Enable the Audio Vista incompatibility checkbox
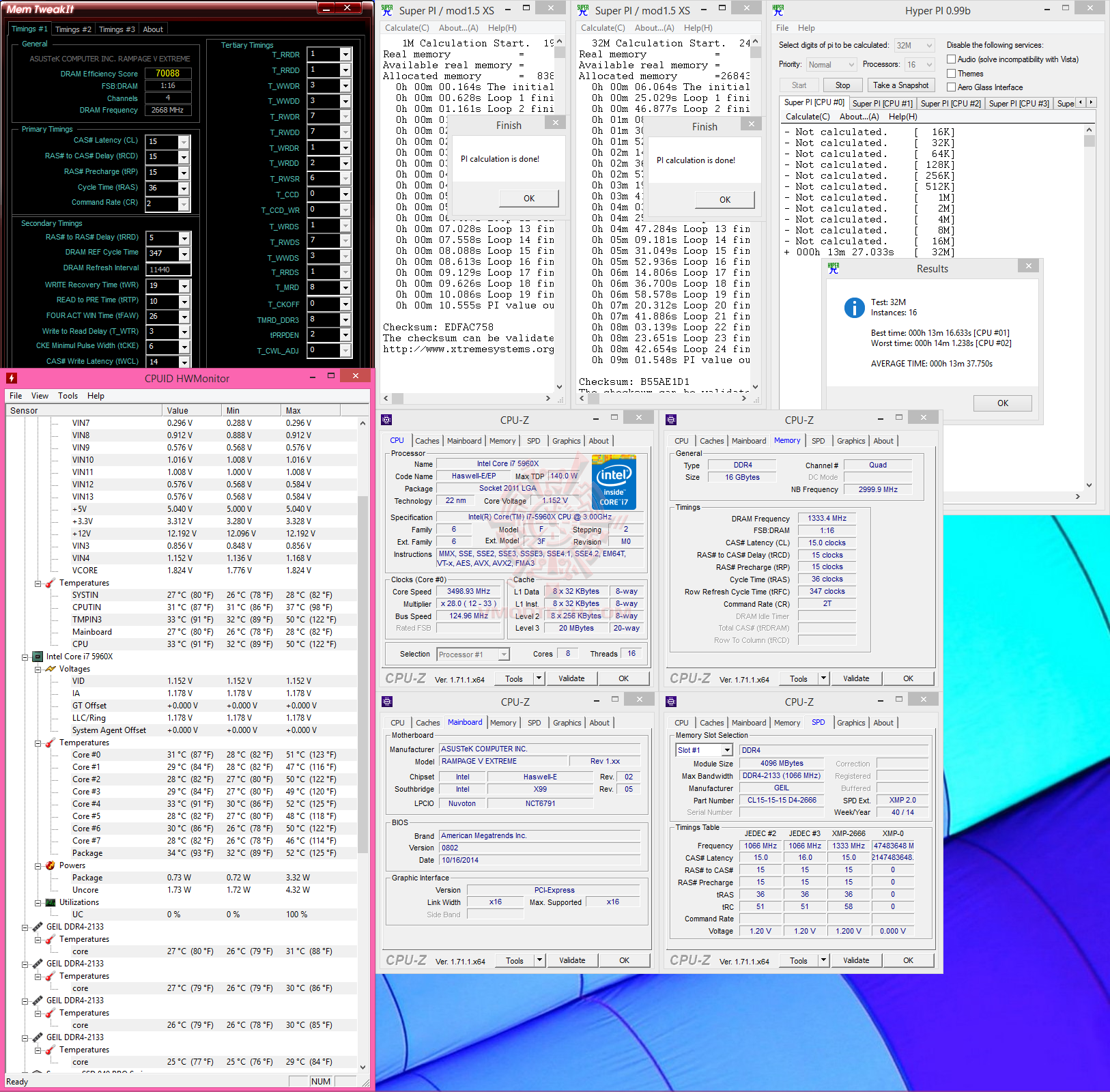The width and height of the screenshot is (1110, 1092). (951, 59)
